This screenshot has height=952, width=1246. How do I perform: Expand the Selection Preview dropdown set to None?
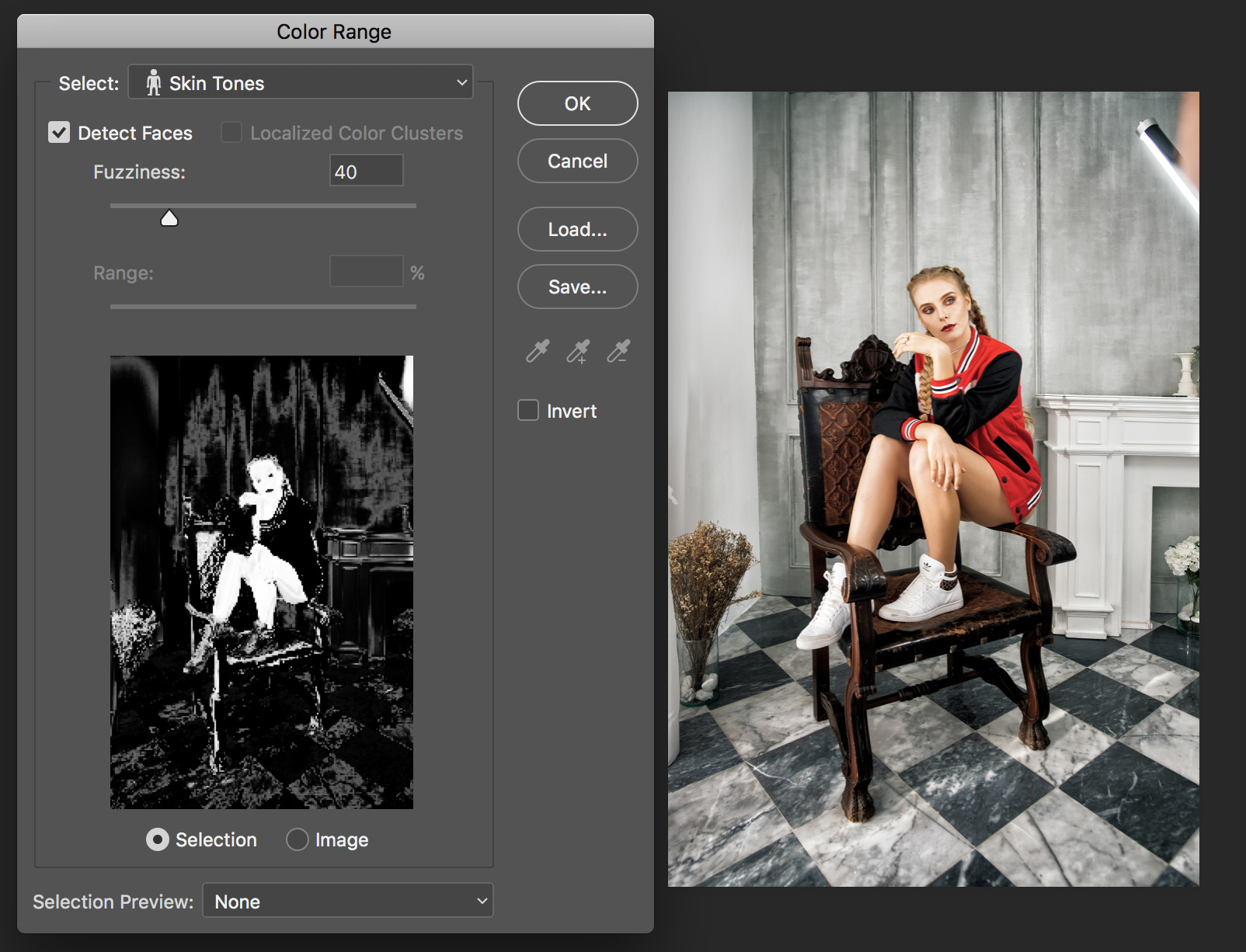click(x=347, y=901)
